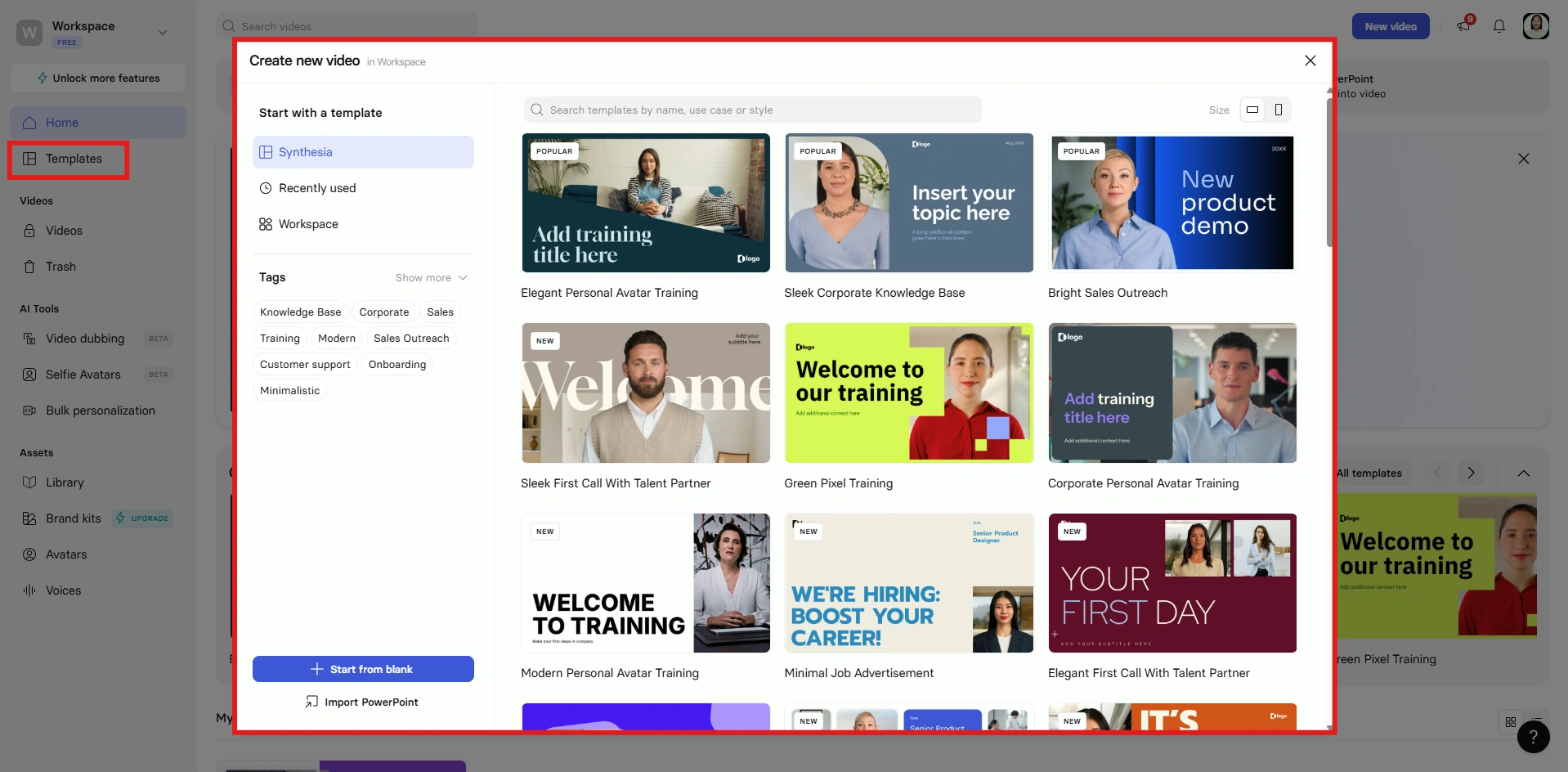Filter by Sales tag
Viewport: 1568px width, 772px height.
(440, 312)
